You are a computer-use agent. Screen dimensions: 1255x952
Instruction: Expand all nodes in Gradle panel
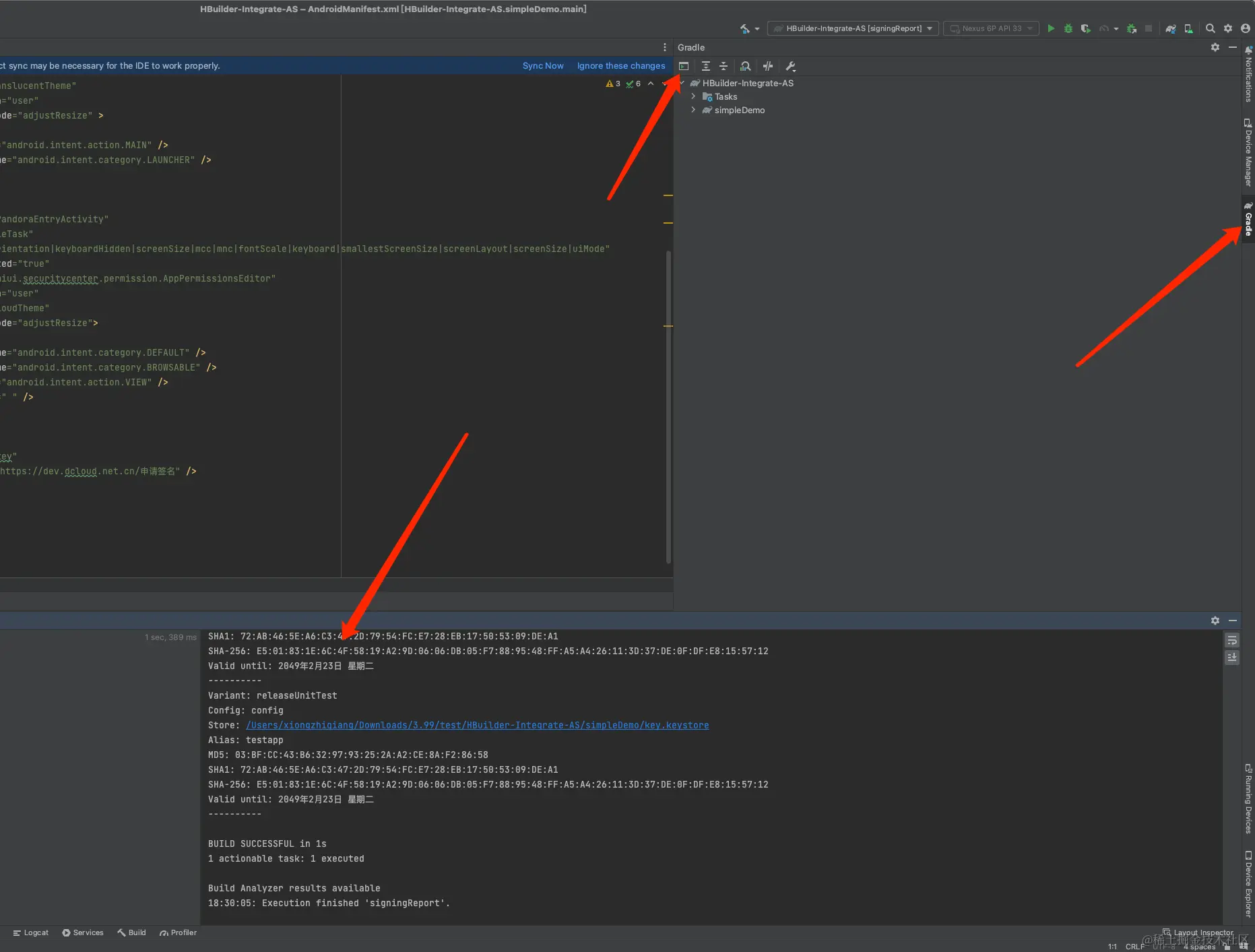706,66
